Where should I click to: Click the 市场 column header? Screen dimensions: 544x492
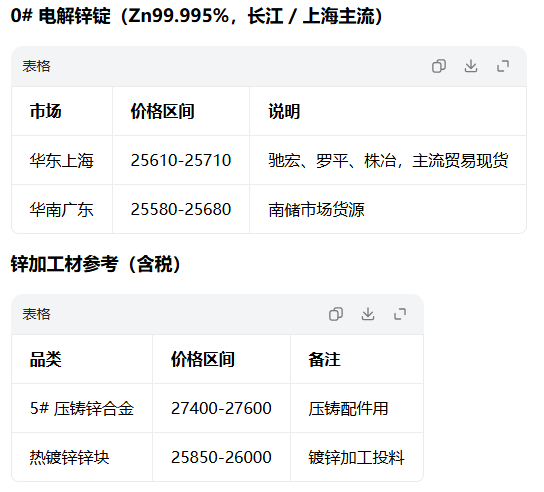[45, 111]
